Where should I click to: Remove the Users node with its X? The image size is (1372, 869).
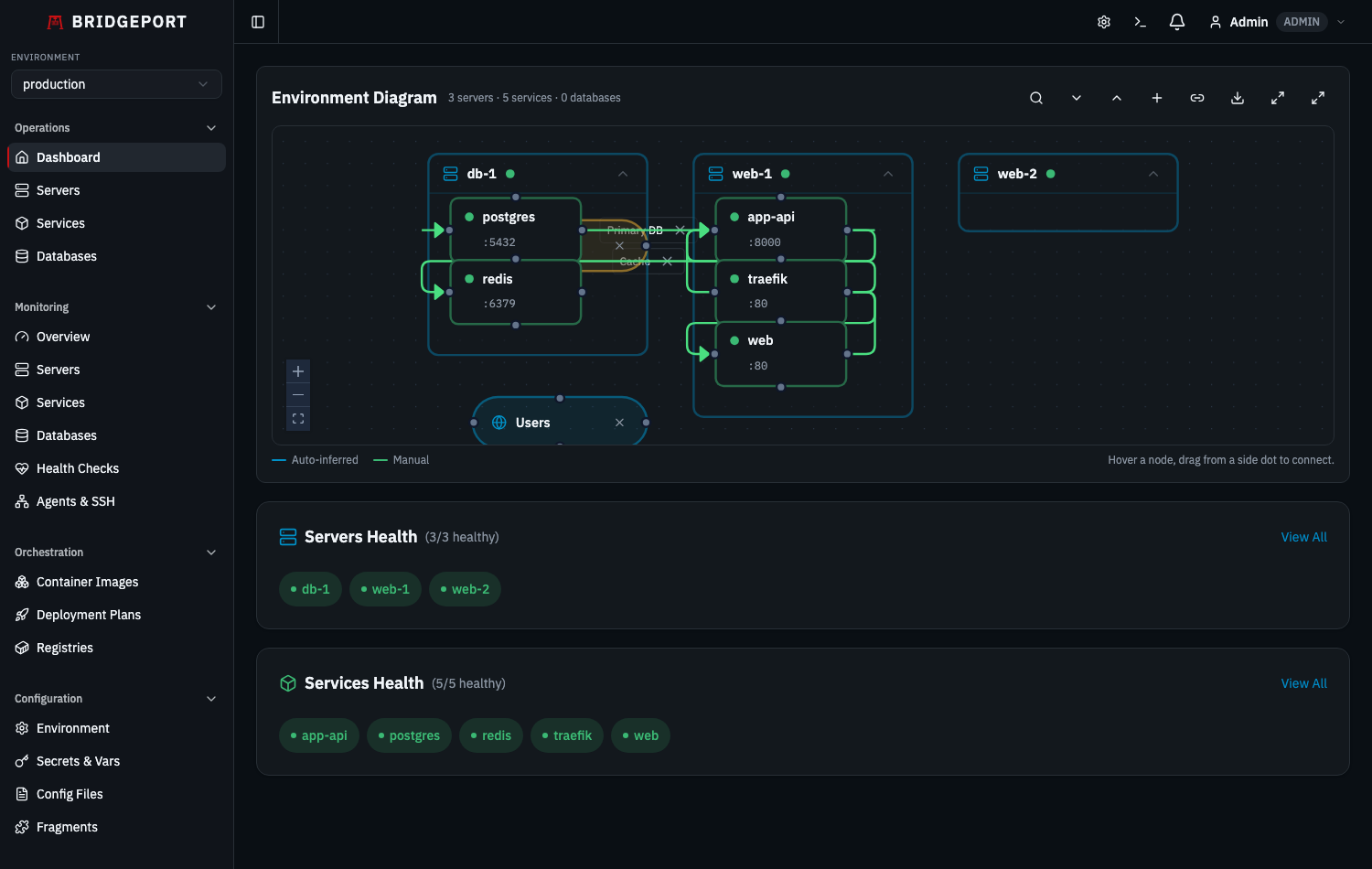(x=620, y=423)
